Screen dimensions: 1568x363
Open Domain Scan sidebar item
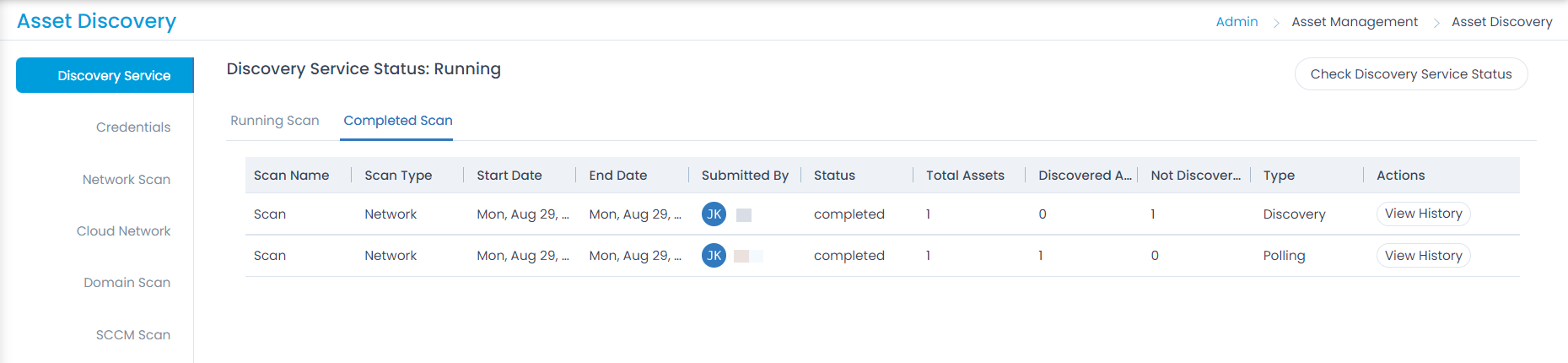(127, 283)
